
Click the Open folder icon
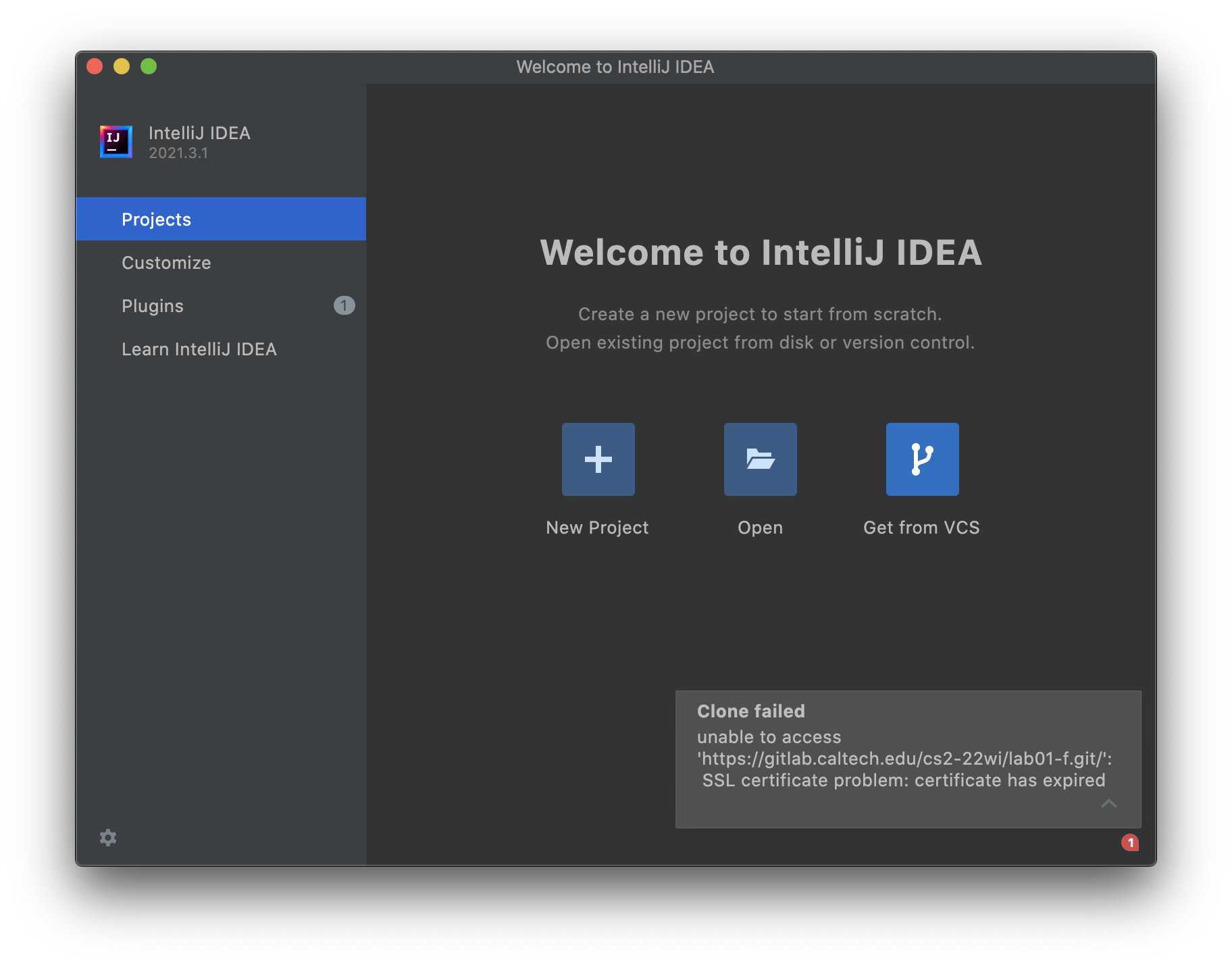(760, 459)
